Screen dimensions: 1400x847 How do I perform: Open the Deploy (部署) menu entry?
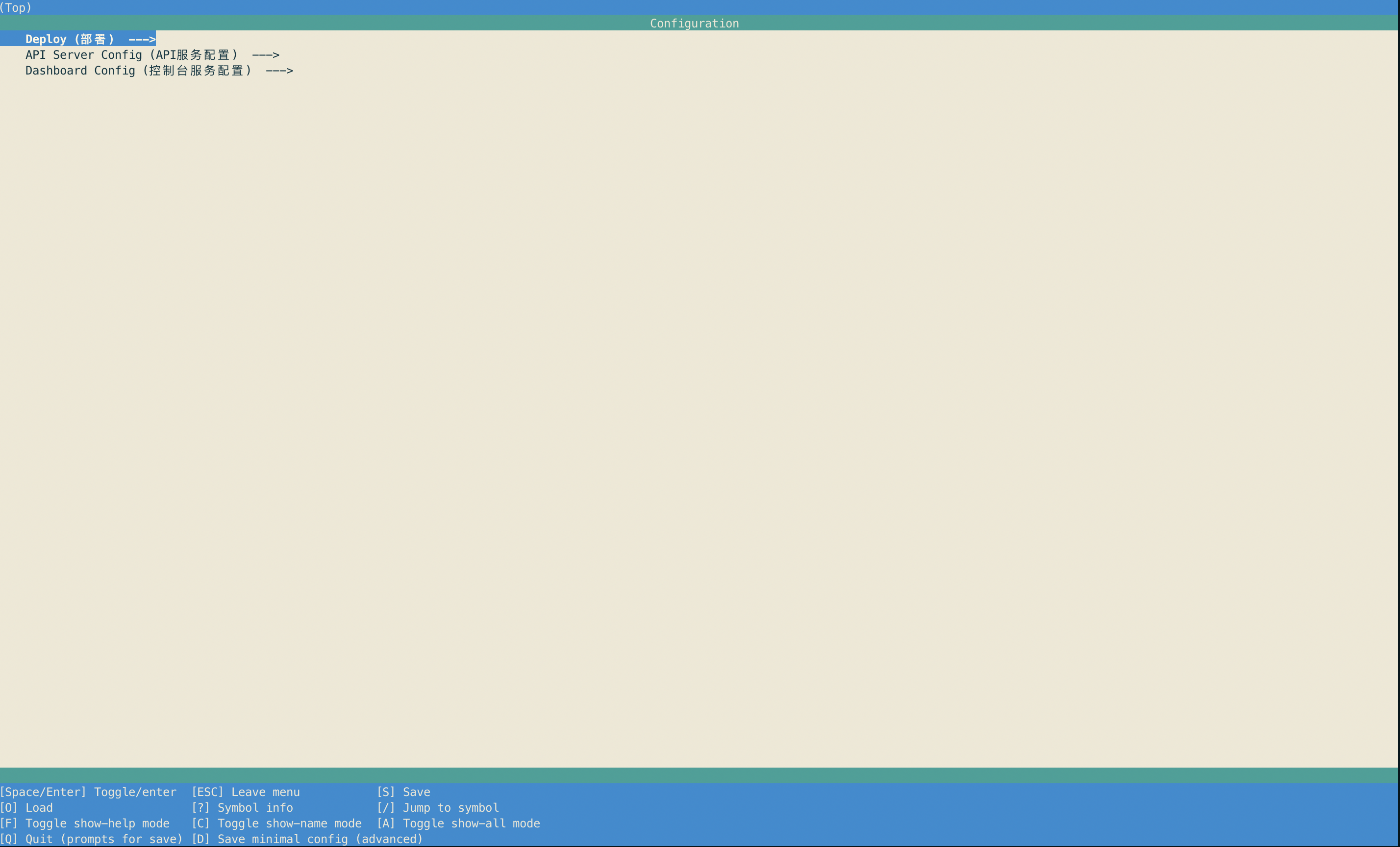pos(69,39)
